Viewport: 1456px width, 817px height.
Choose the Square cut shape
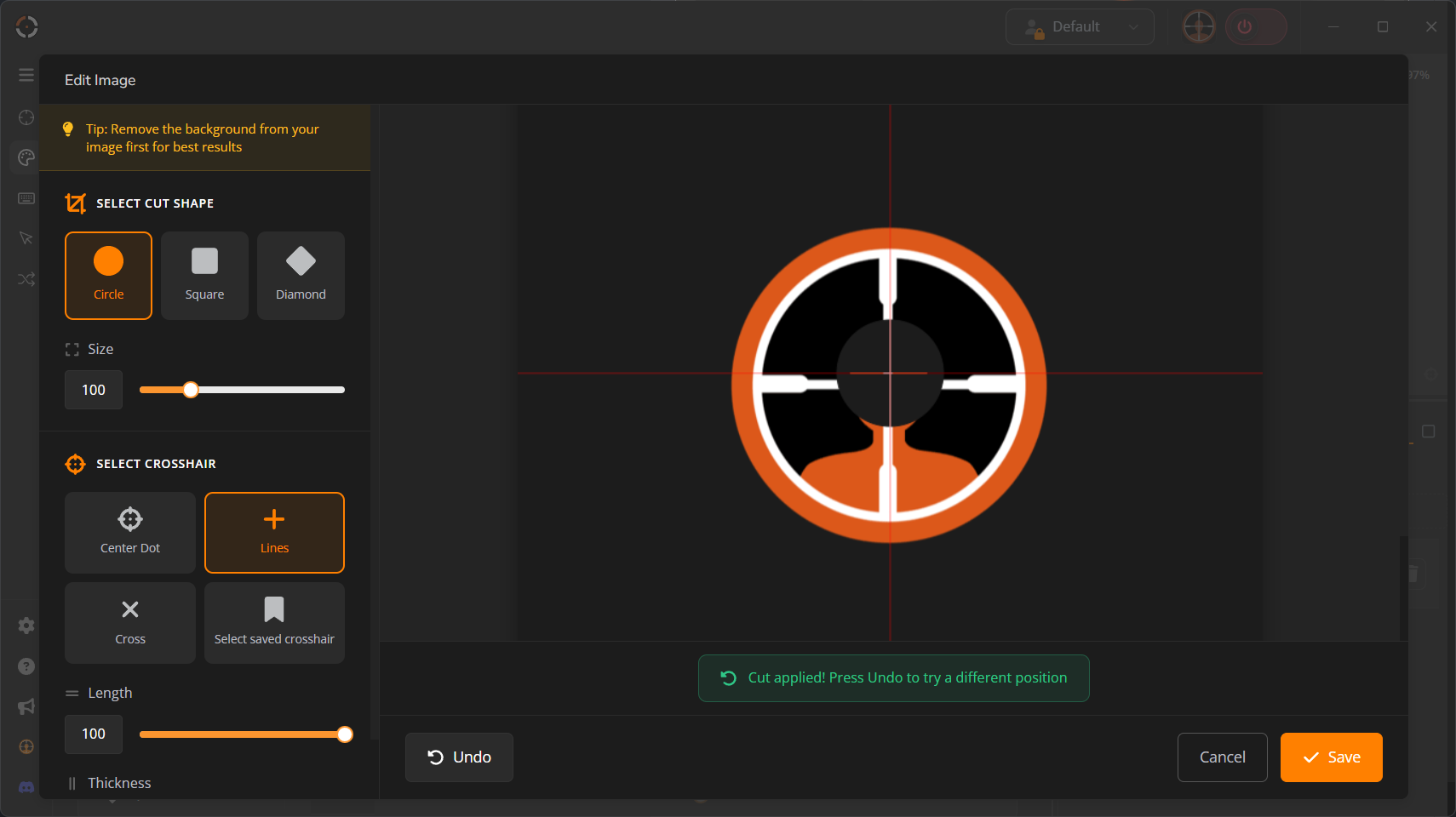(x=204, y=276)
